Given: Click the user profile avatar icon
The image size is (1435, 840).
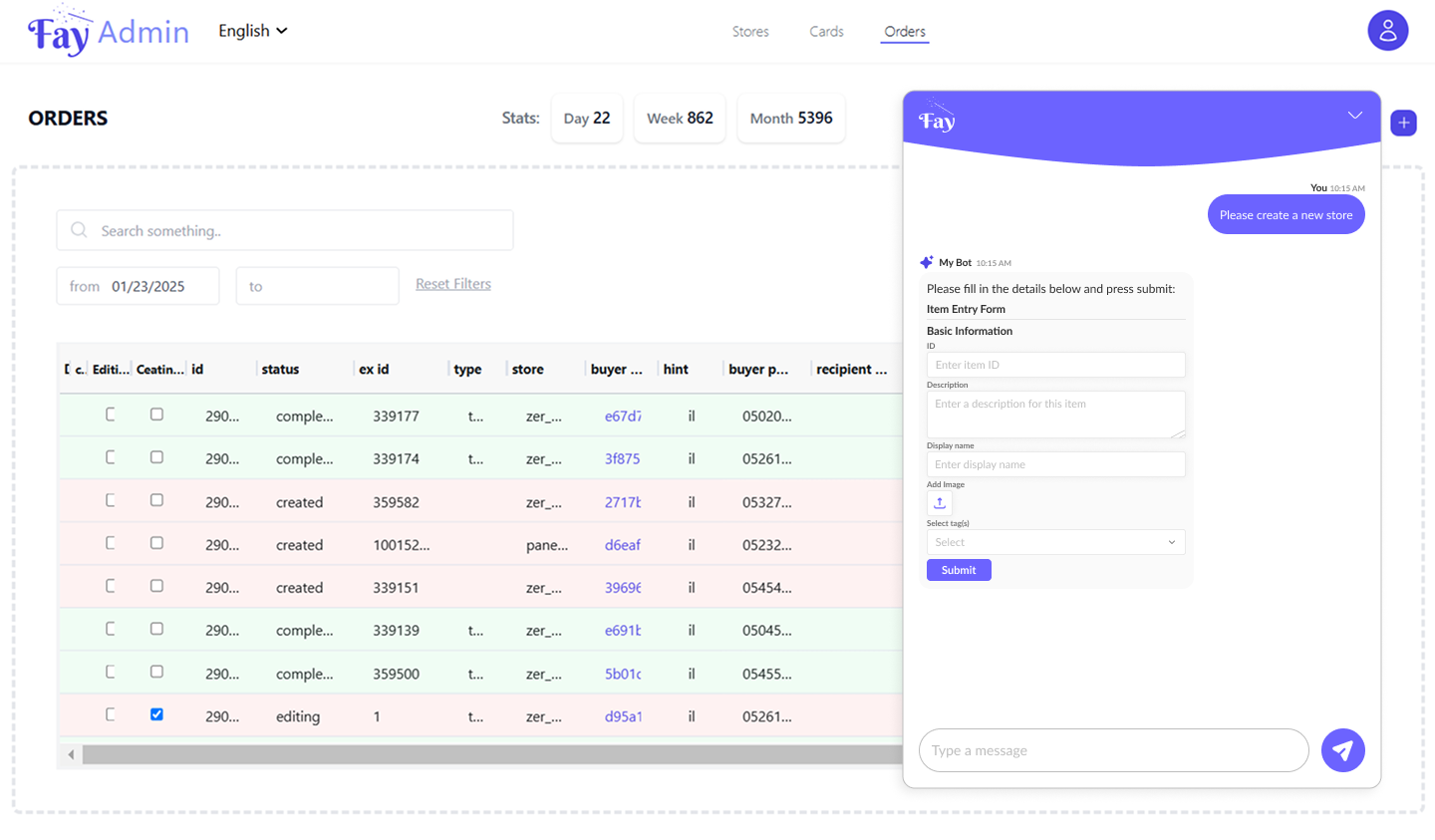Looking at the screenshot, I should [1387, 31].
